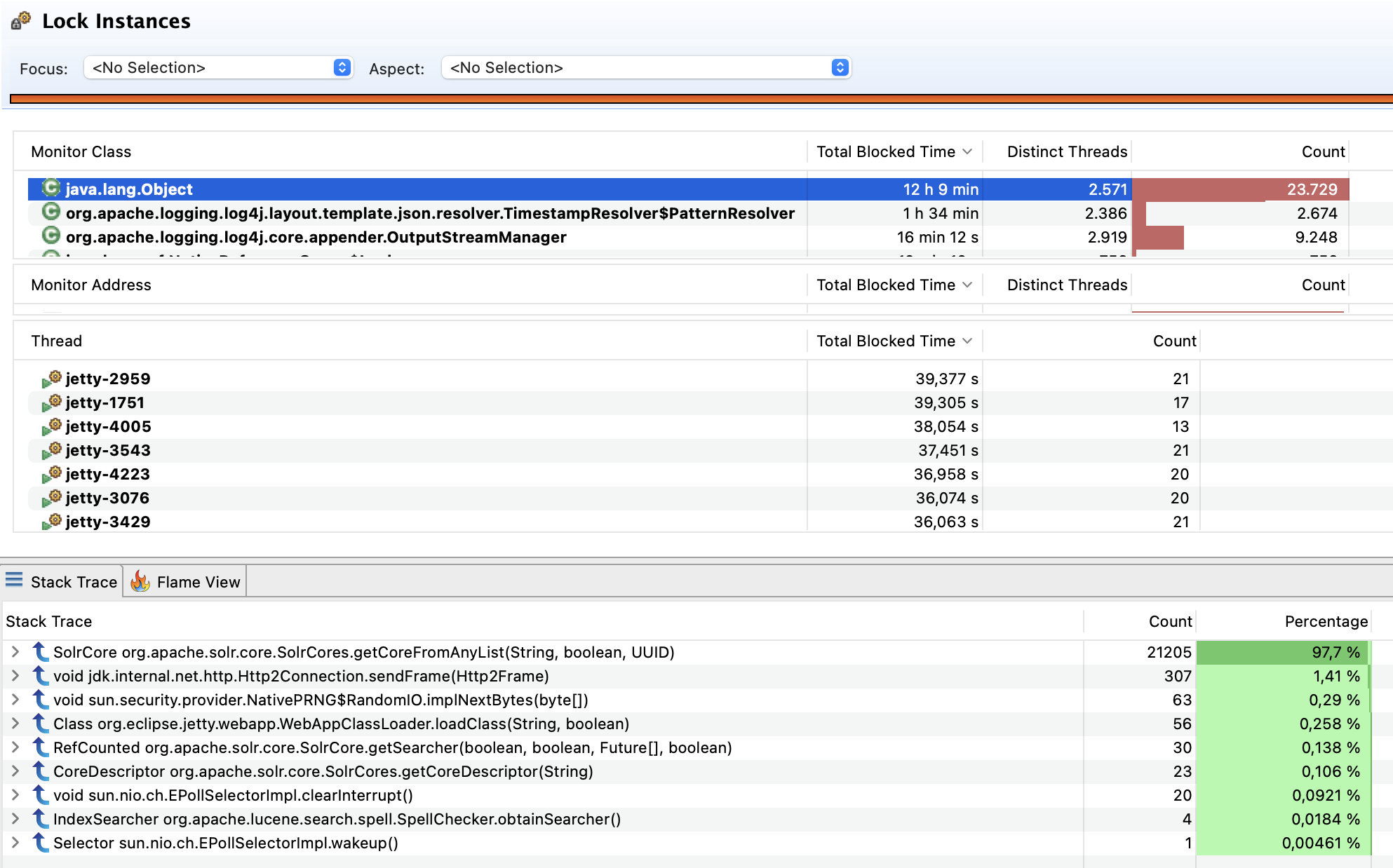Screen dimensions: 1393x868
Task: Click the class icon beside java.lang.Object
Action: [x=51, y=189]
